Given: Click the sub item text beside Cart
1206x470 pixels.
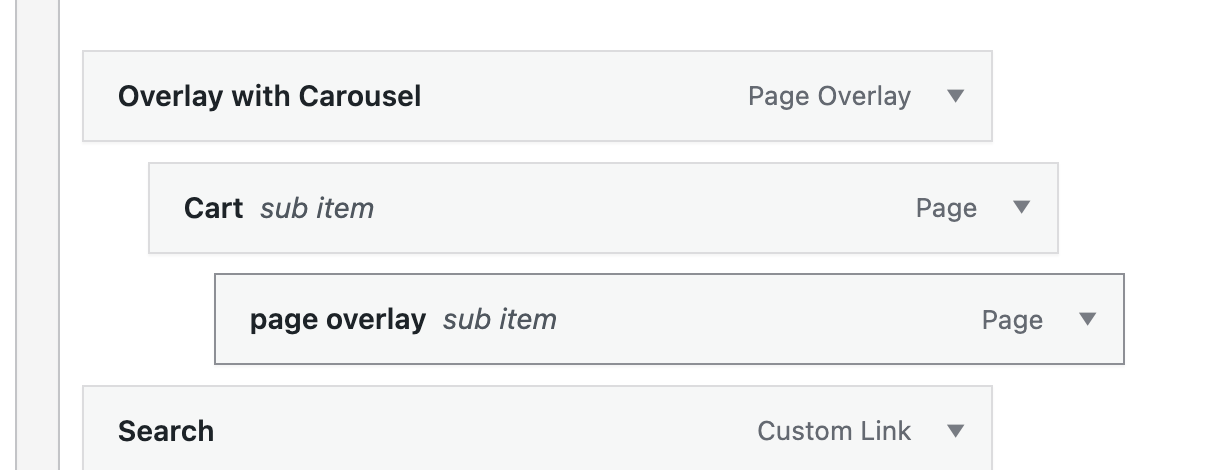Looking at the screenshot, I should point(317,208).
